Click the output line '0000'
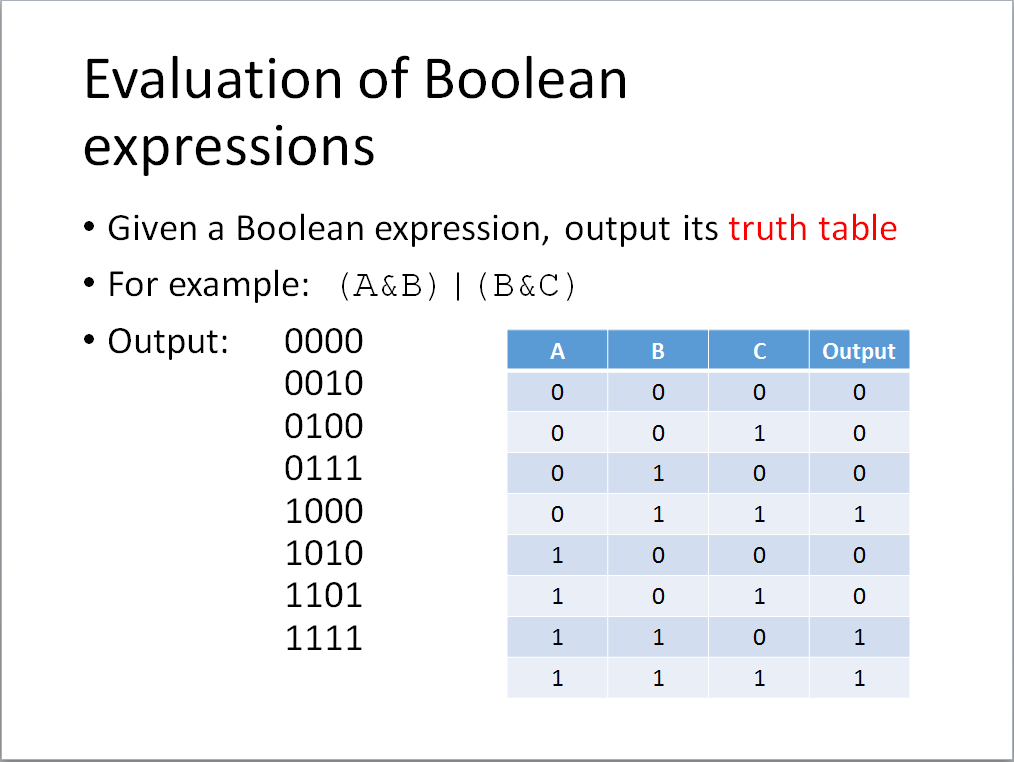 pyautogui.click(x=324, y=342)
